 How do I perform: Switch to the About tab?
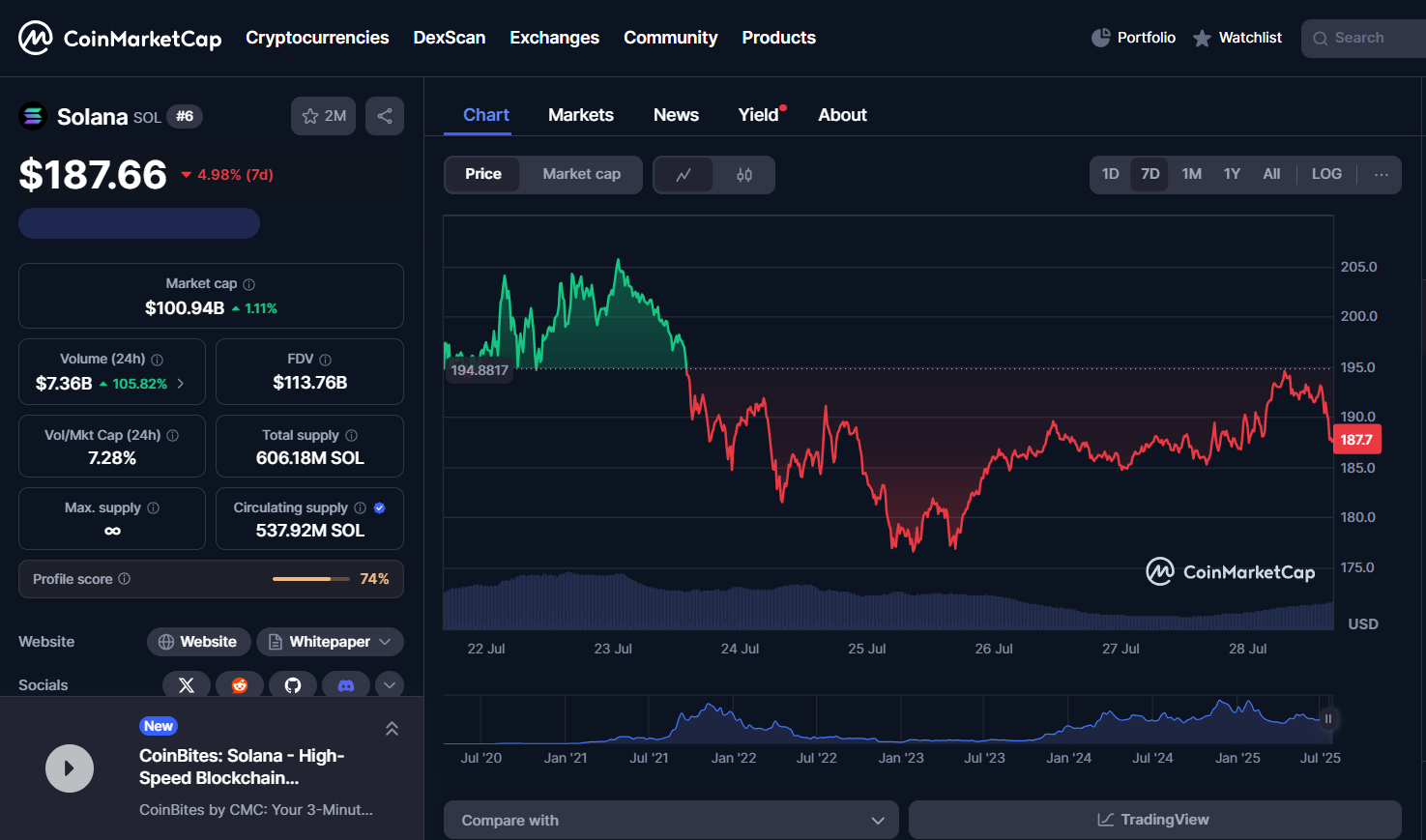(843, 115)
